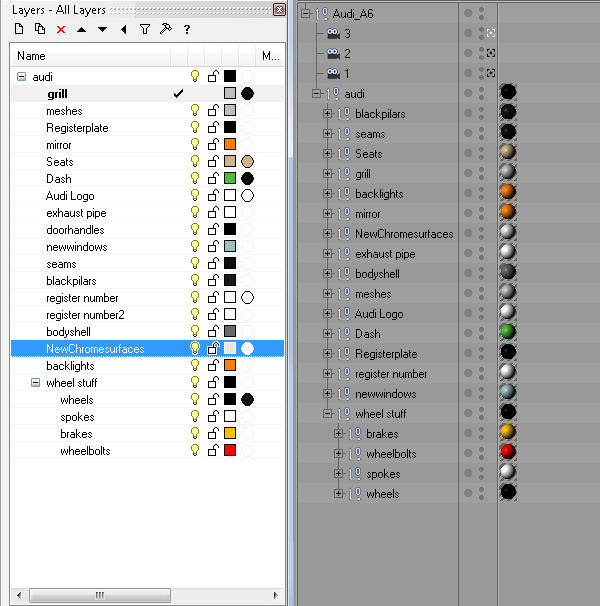Open green color swatch of Dash layer
The image size is (600, 606).
point(230,179)
